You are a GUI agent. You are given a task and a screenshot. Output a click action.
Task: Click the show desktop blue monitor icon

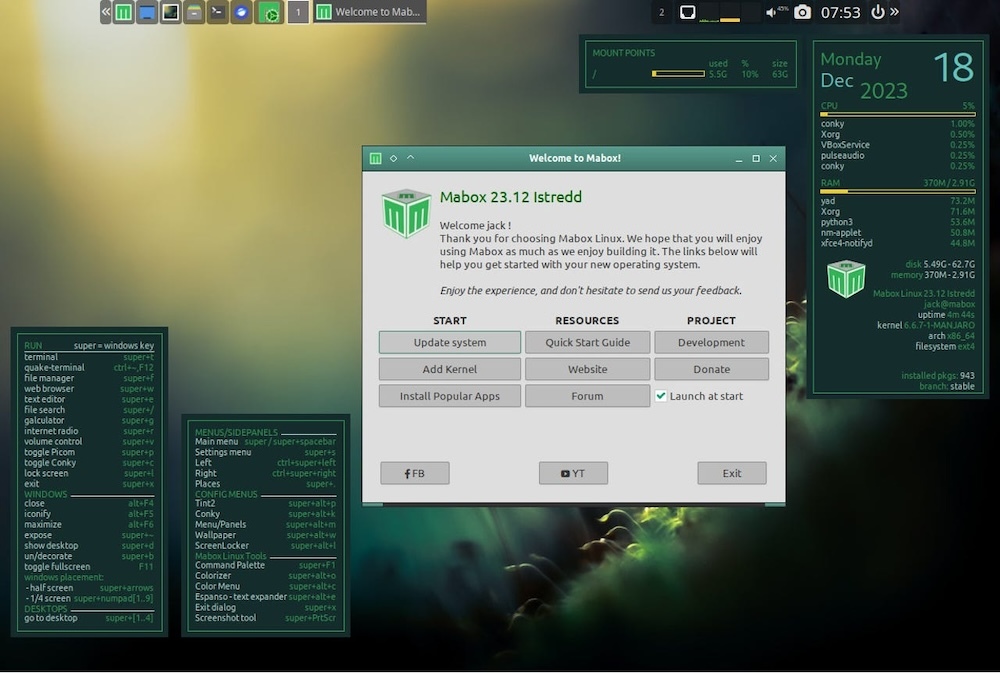147,12
